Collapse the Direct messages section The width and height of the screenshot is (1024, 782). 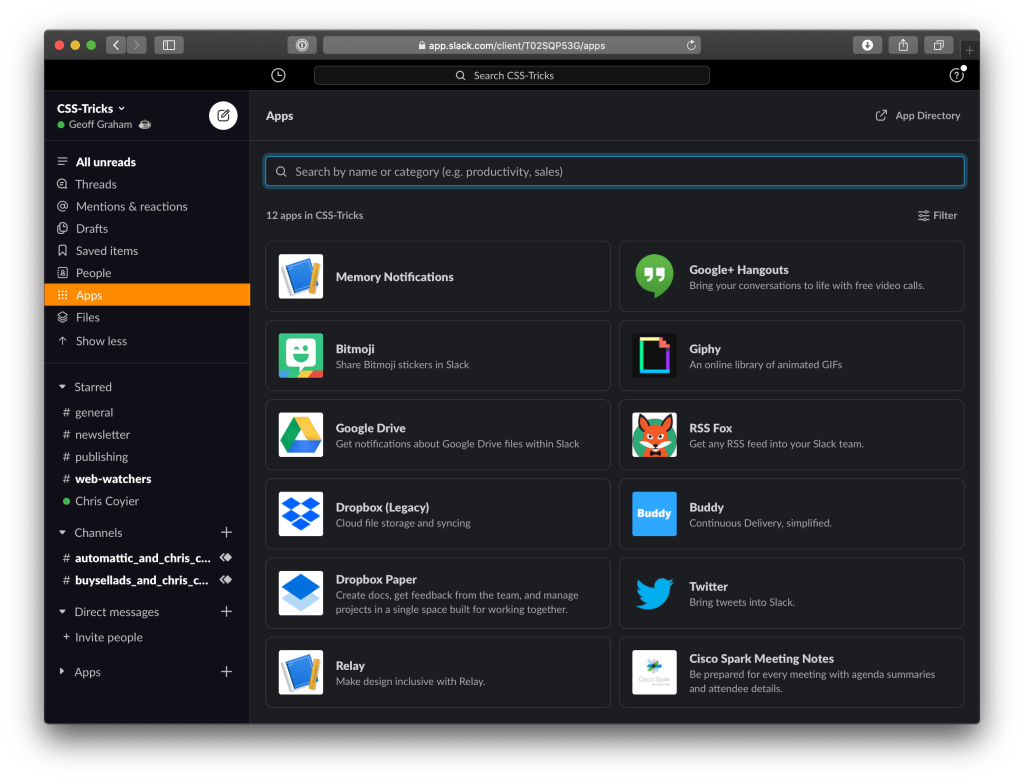click(x=63, y=611)
